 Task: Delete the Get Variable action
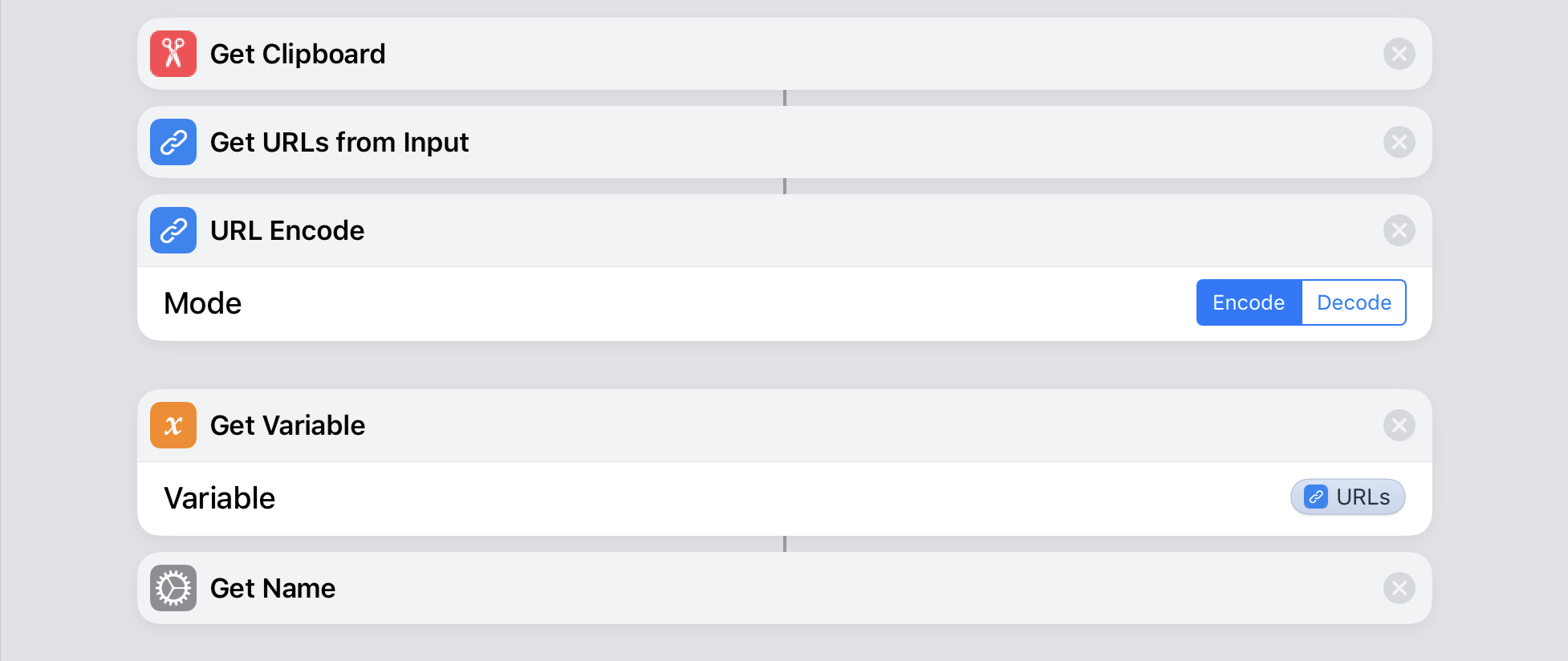(1399, 425)
